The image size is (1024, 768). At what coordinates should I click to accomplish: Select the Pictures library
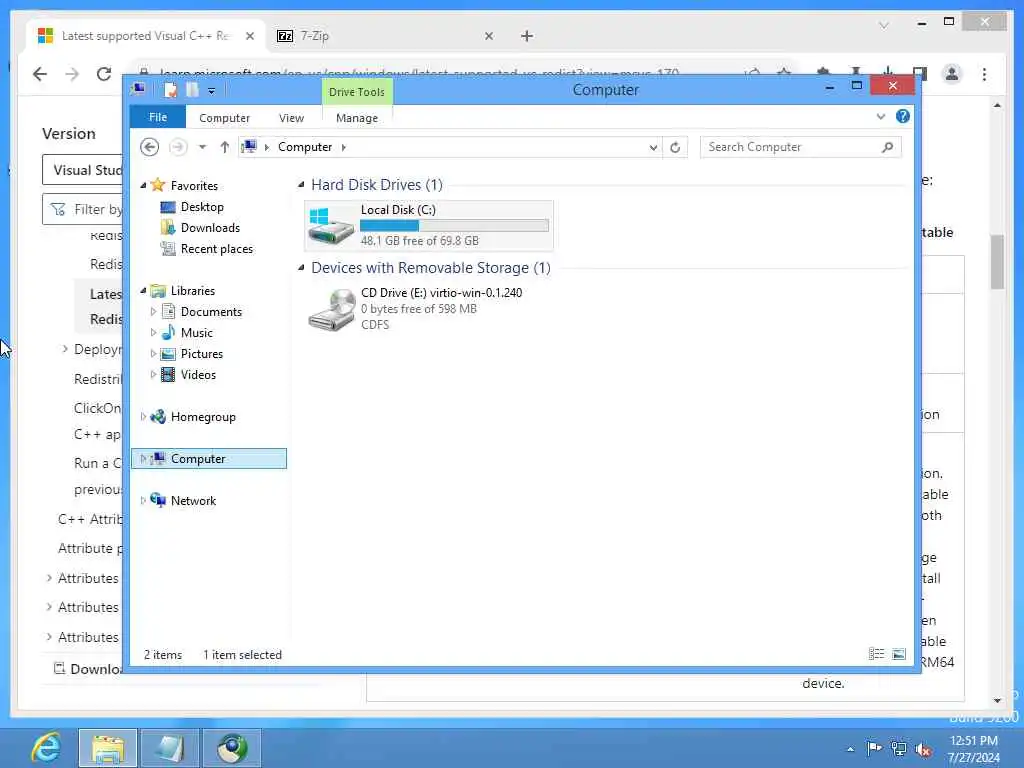coord(201,354)
